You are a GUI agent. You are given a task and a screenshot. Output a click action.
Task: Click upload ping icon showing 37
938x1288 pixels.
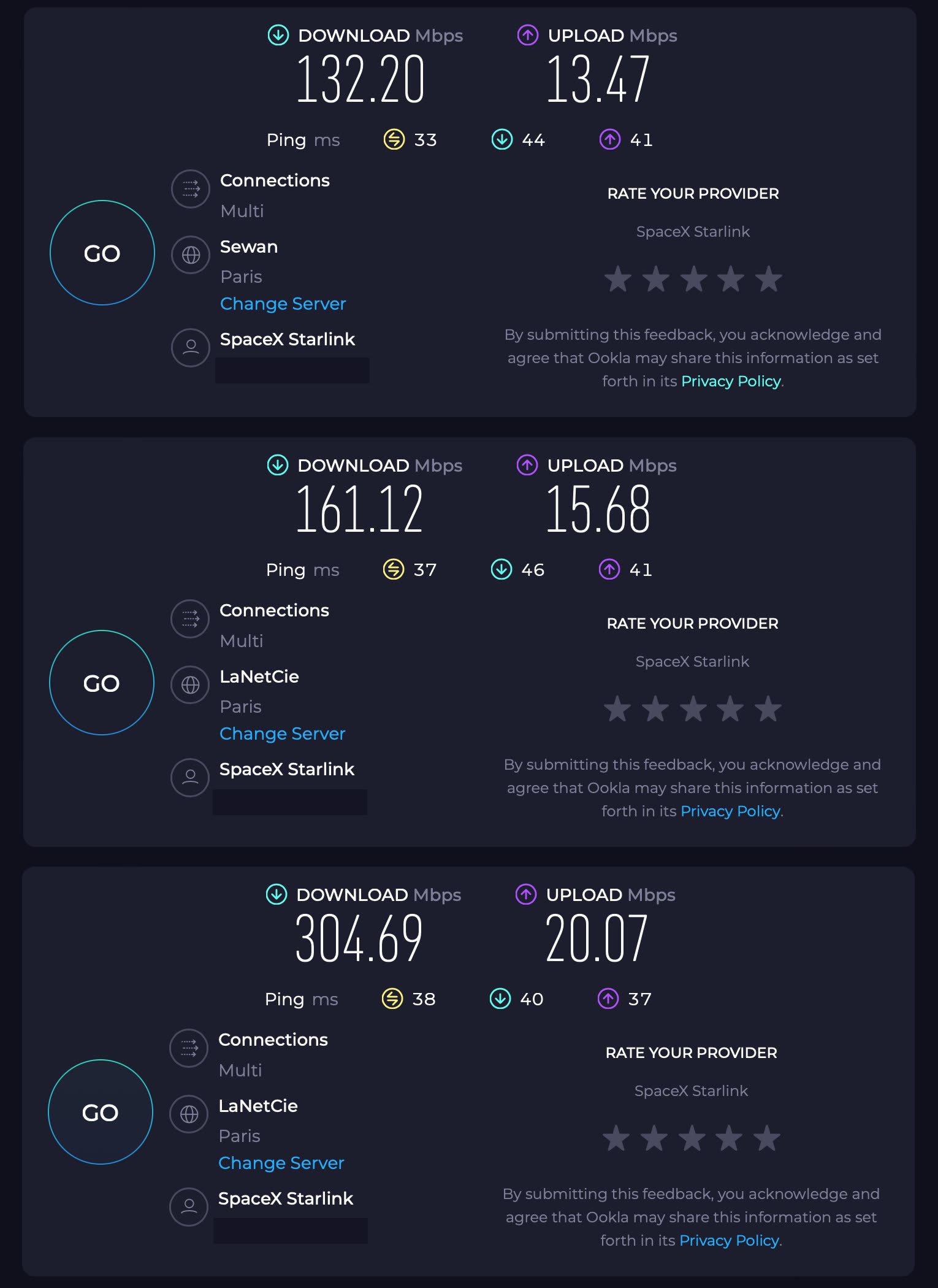(x=608, y=999)
